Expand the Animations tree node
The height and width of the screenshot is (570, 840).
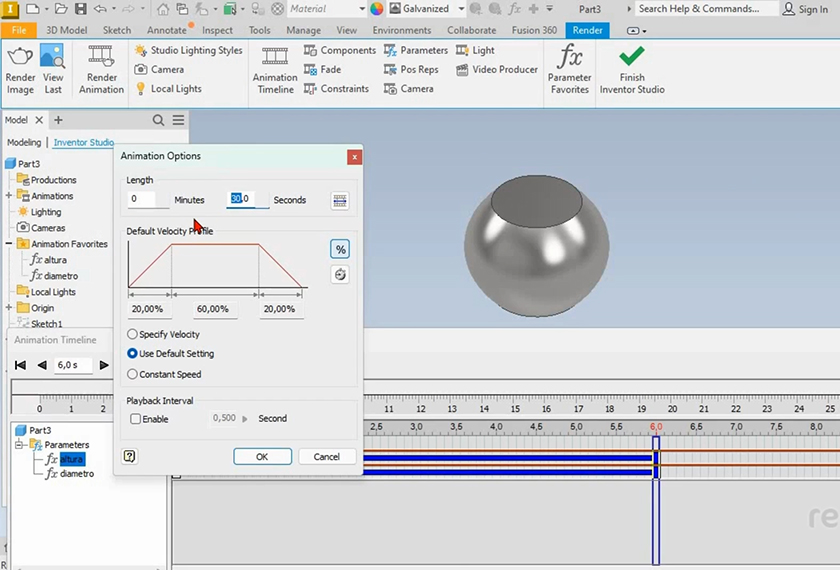tap(9, 196)
